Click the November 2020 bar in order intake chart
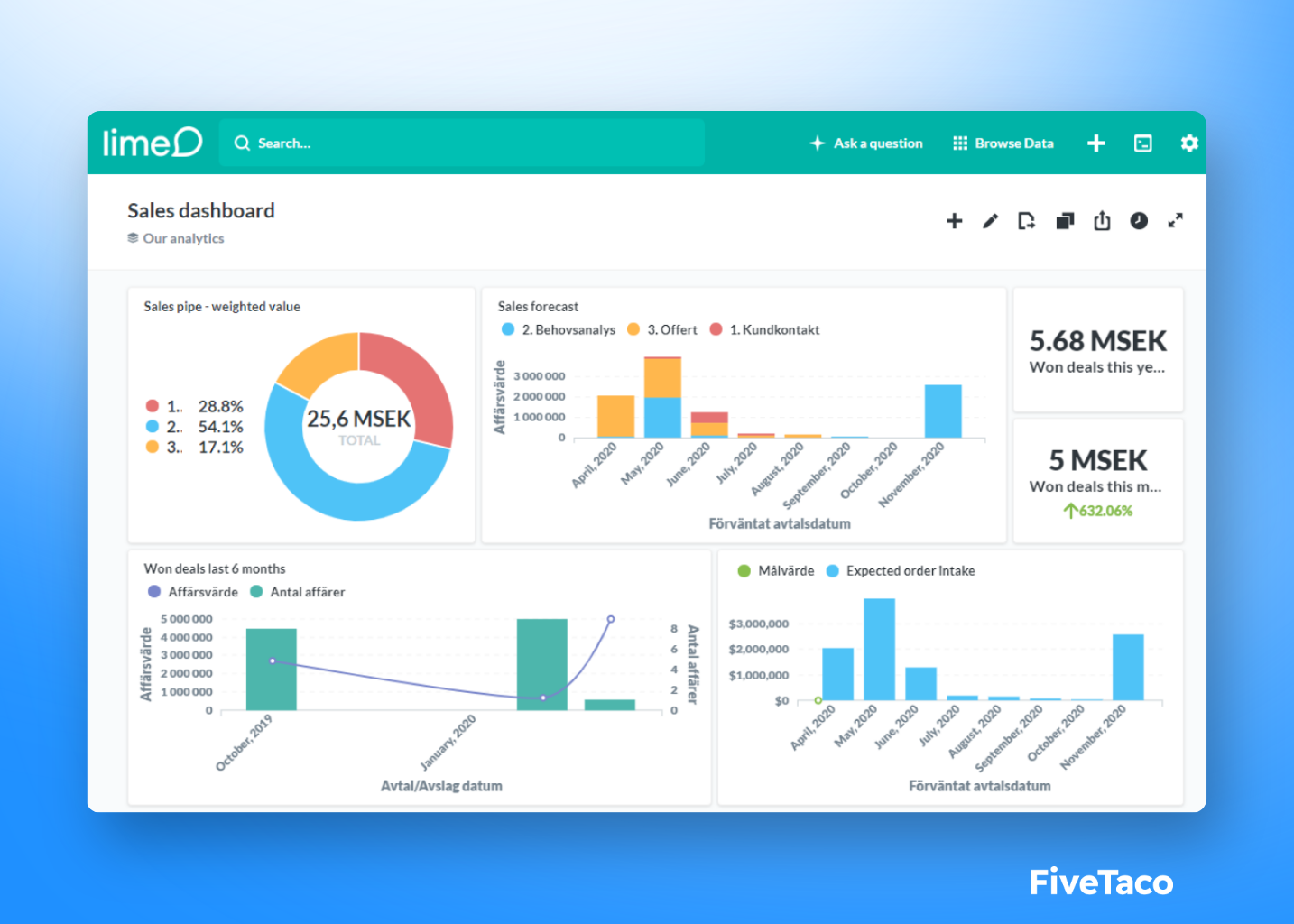1294x924 pixels. [x=1128, y=668]
